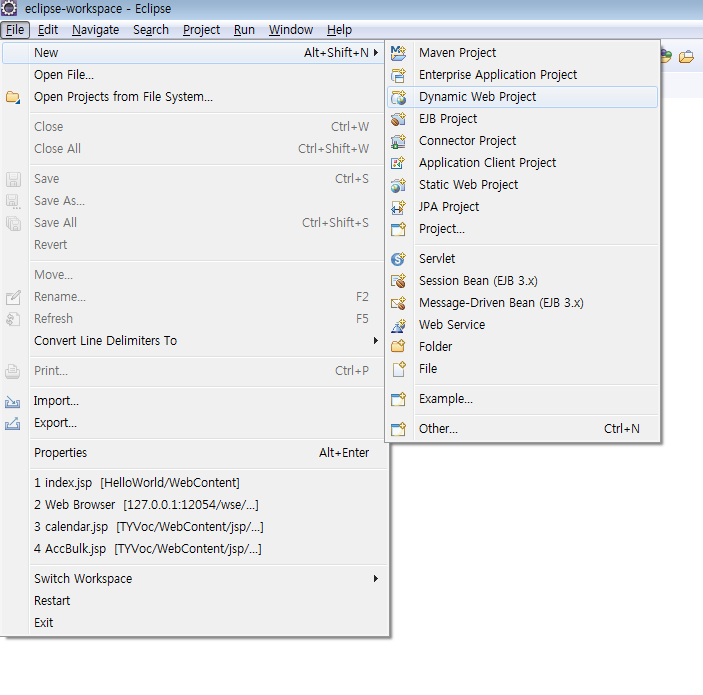Click the Static Web Project icon
703x695 pixels.
[398, 185]
